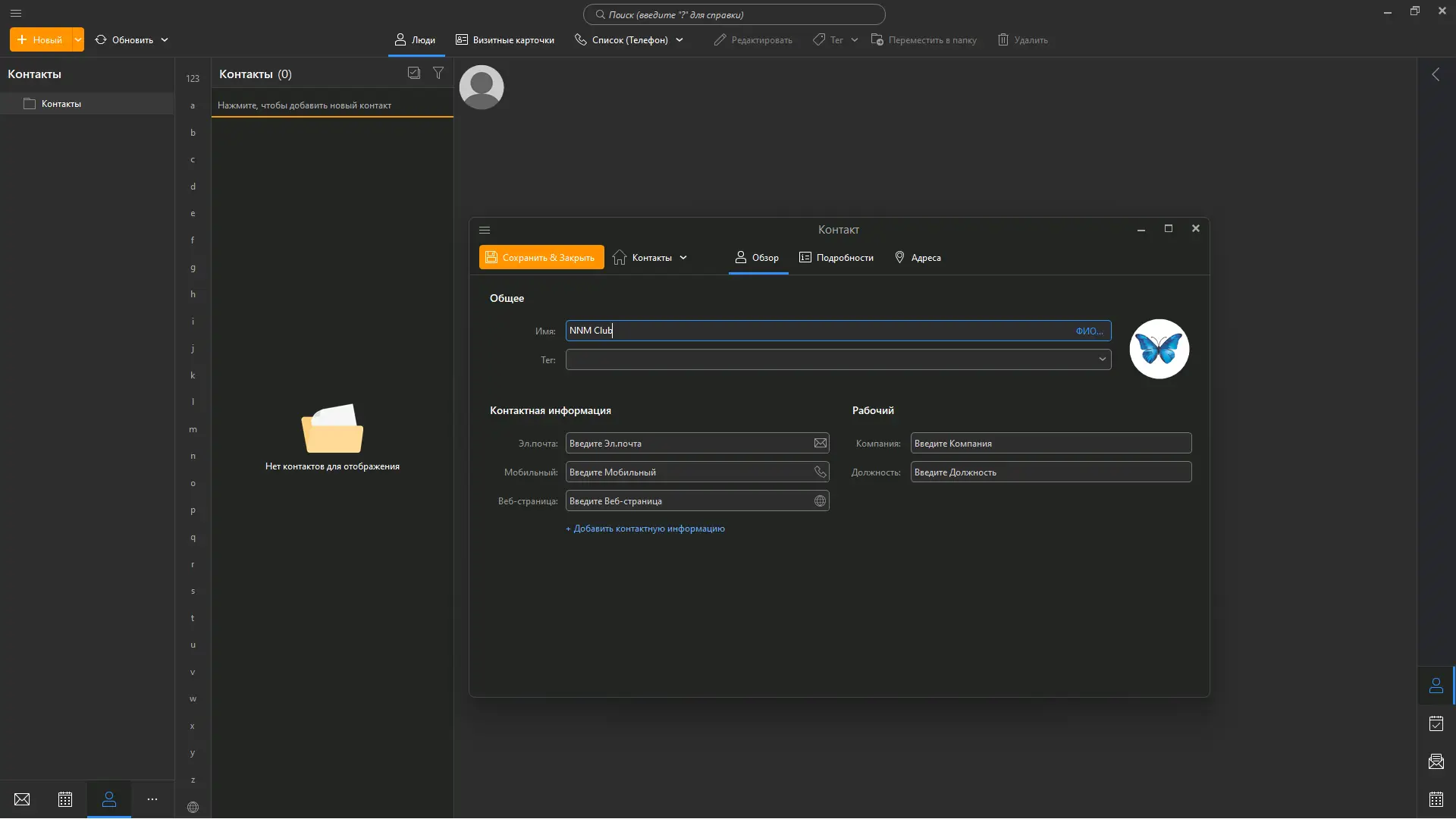This screenshot has height=819, width=1456.
Task: Click Сохранить & Закрыть button
Action: 541,258
